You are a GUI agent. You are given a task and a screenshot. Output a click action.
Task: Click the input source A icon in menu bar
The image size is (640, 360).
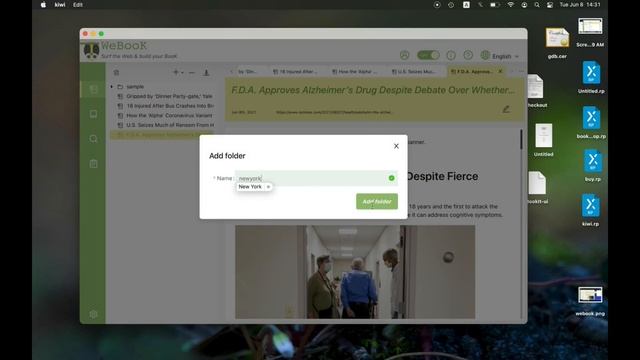466,5
